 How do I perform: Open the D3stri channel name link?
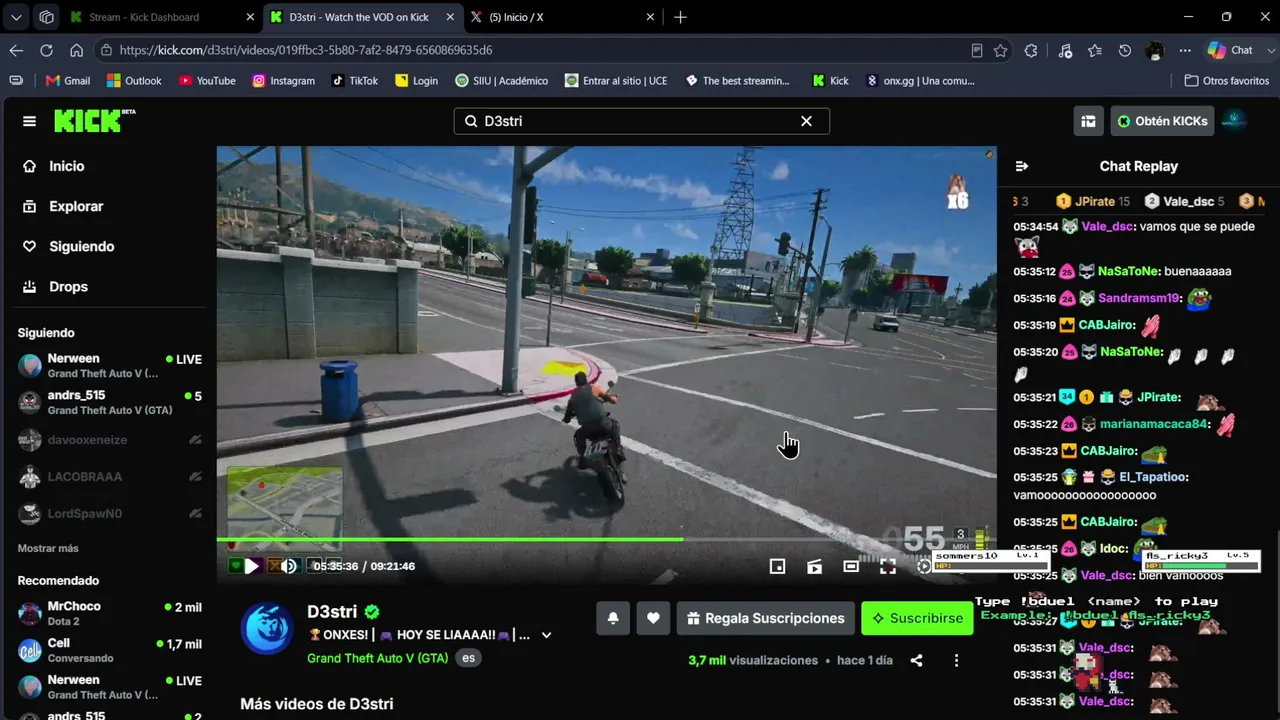pyautogui.click(x=332, y=612)
